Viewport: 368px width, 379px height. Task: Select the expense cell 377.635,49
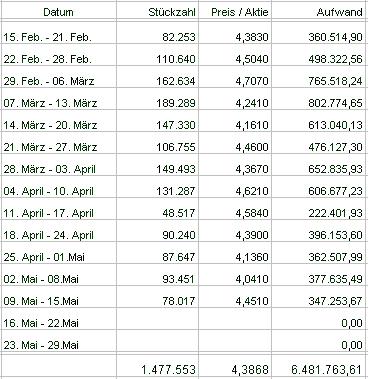[x=318, y=275]
